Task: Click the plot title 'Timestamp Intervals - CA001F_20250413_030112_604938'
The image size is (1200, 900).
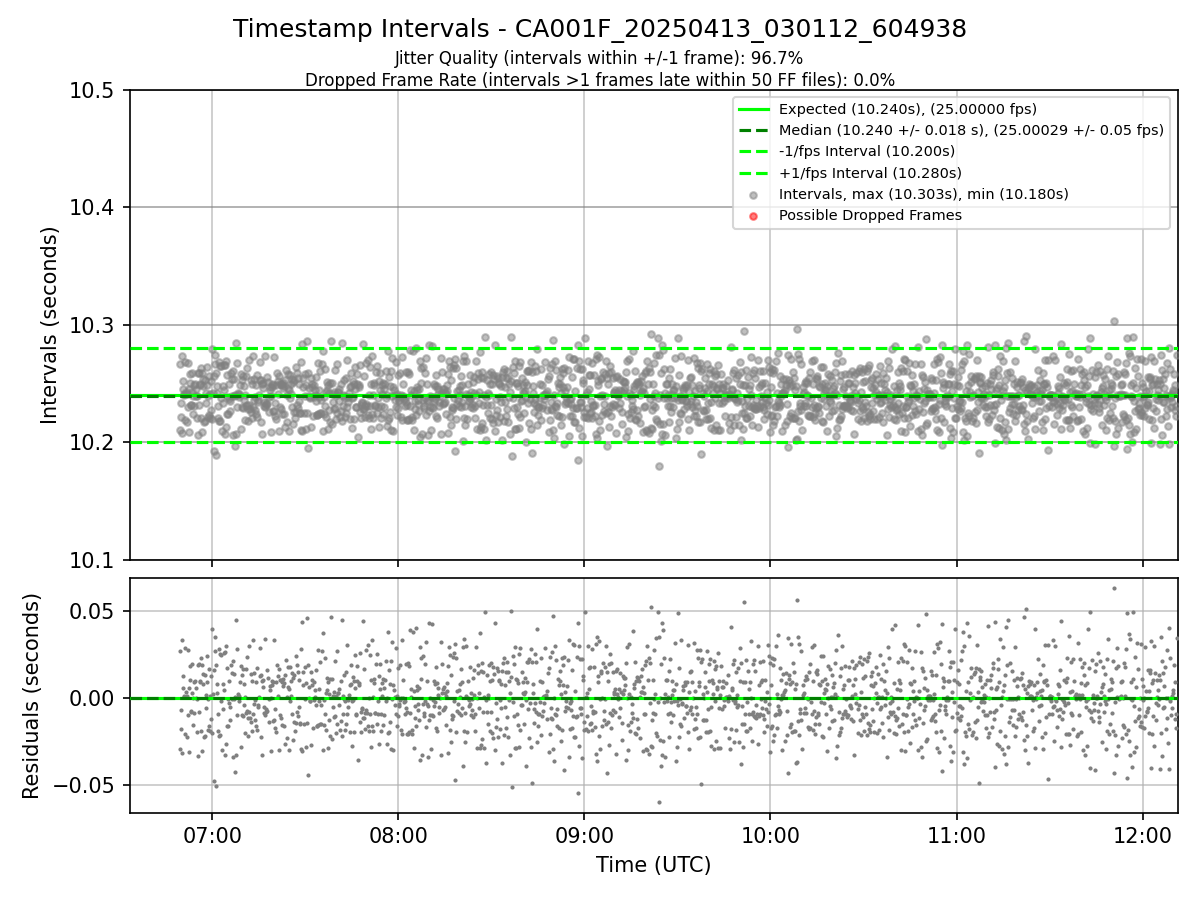Action: [600, 29]
